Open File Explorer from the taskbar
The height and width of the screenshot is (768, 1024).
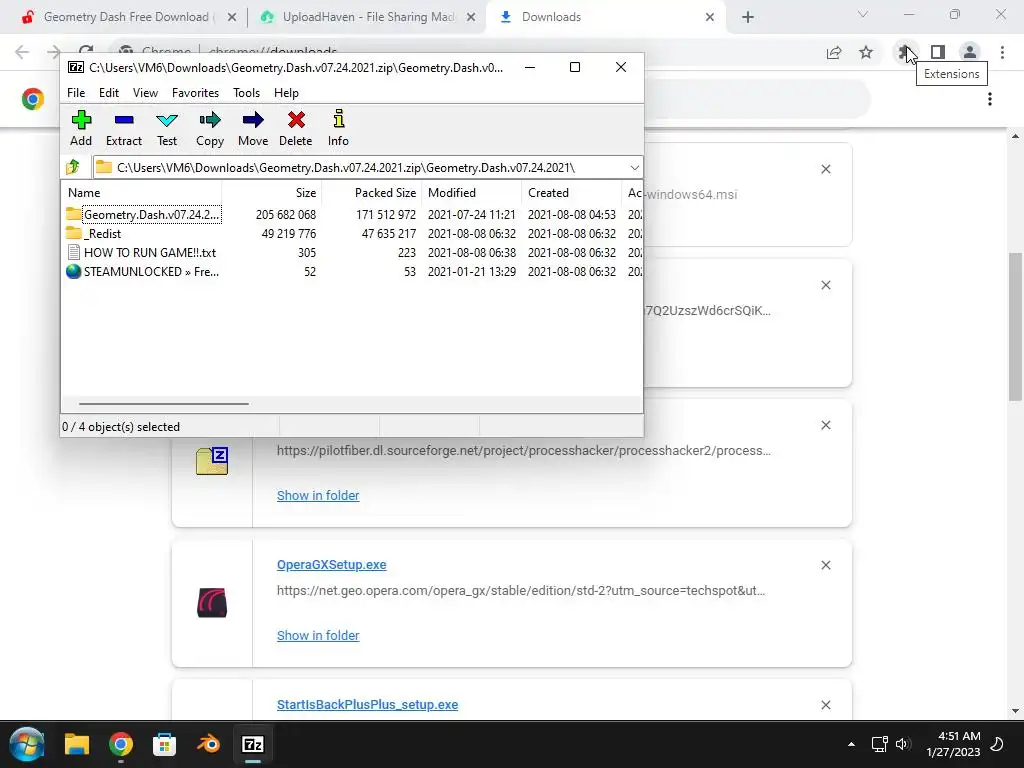coord(76,744)
